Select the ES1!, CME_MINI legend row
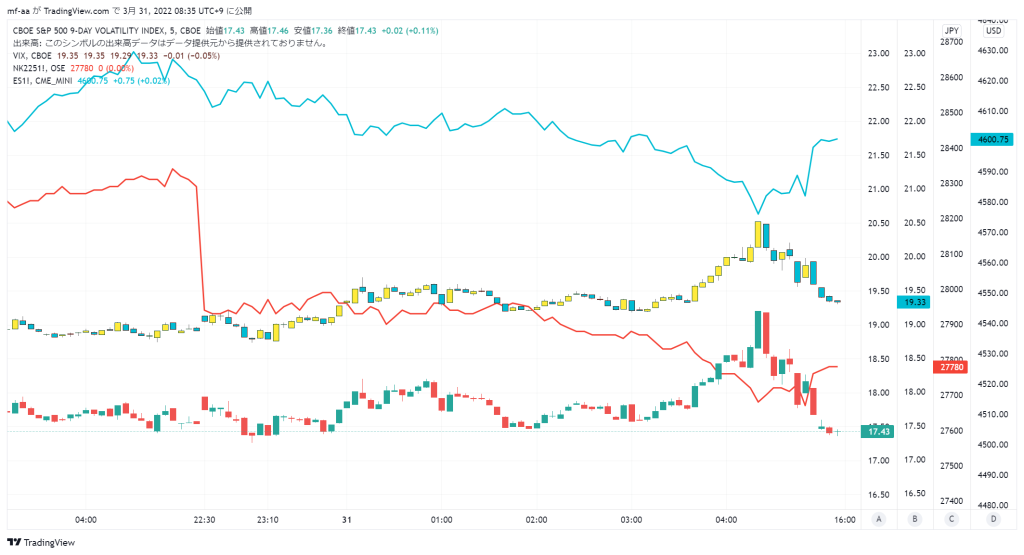This screenshot has width=1024, height=555. point(91,81)
